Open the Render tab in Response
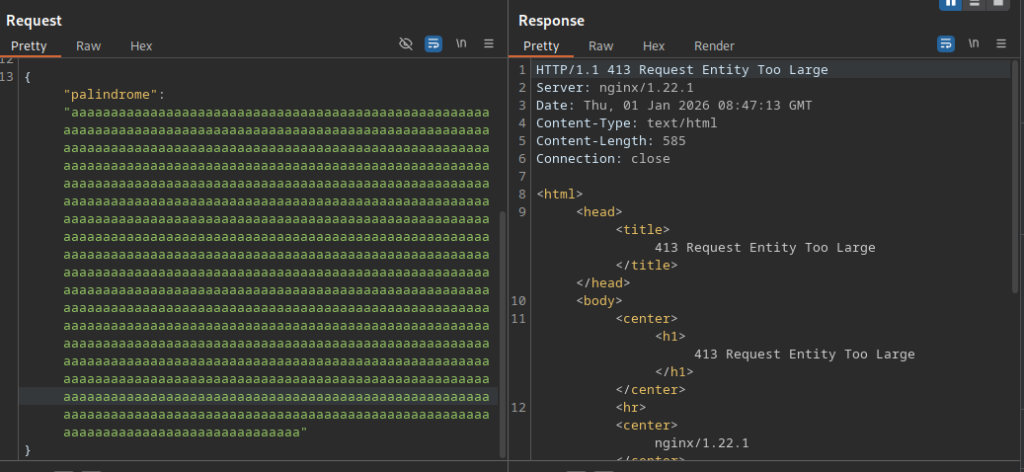1024x472 pixels. [x=714, y=46]
